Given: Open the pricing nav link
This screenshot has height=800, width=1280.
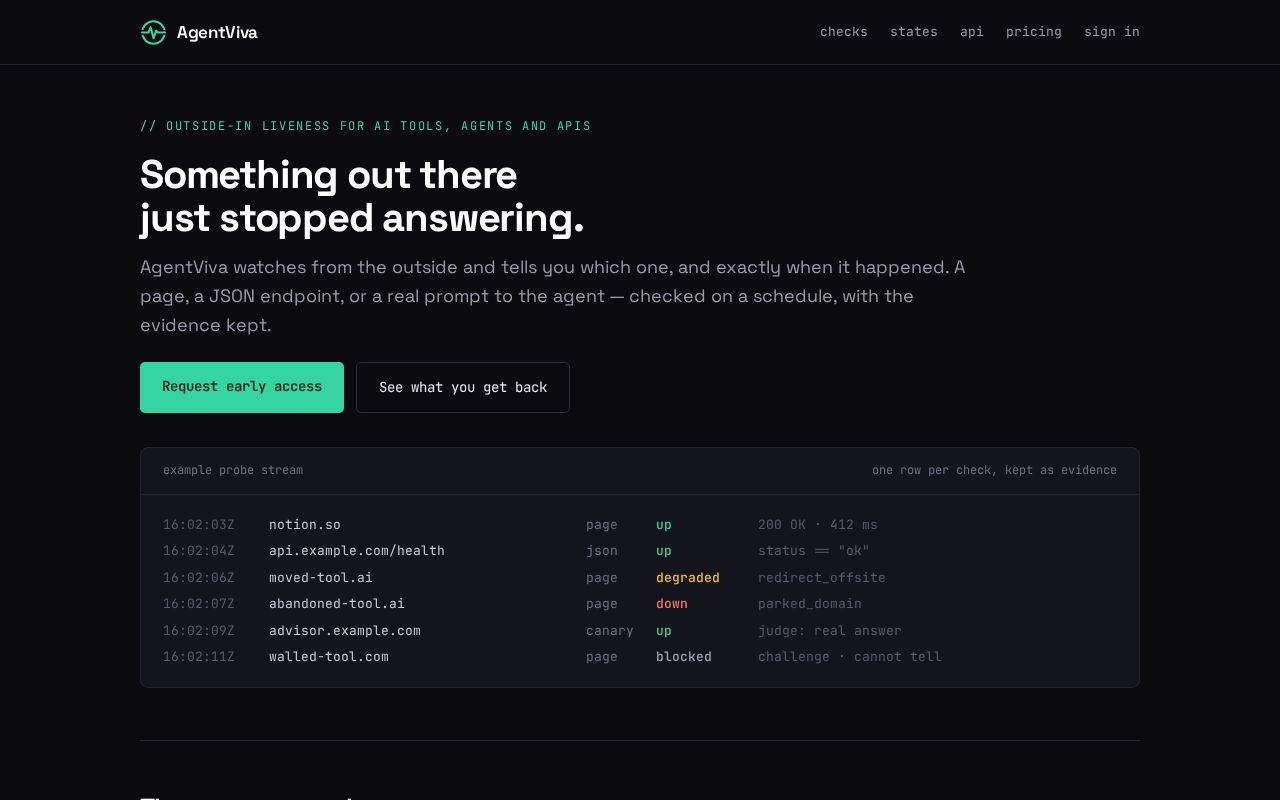Looking at the screenshot, I should 1034,32.
